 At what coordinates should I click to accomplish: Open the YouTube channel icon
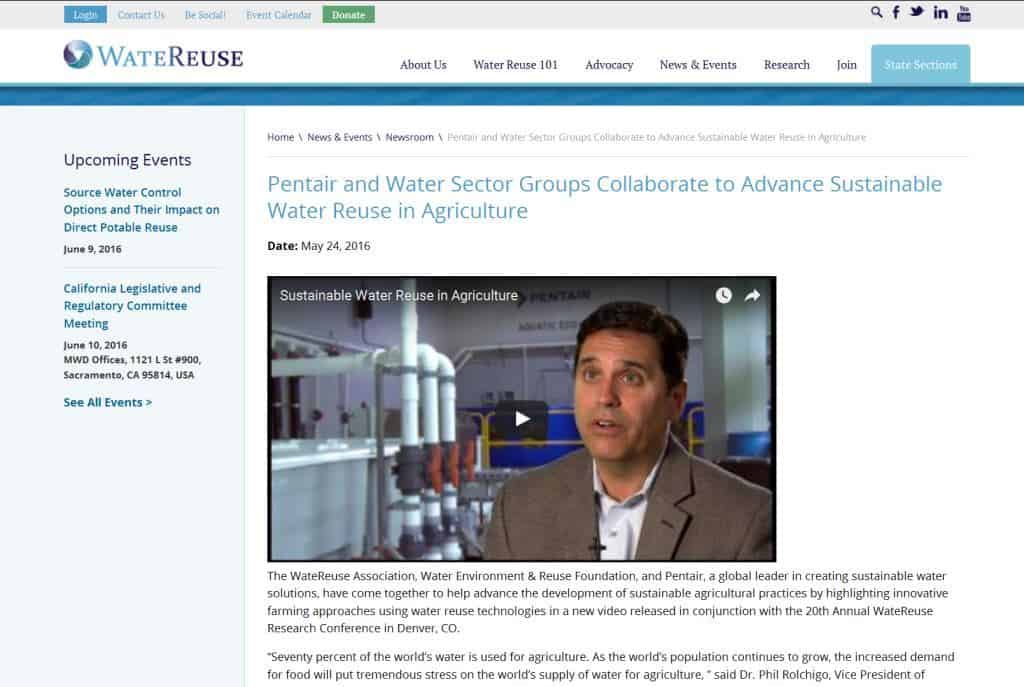click(963, 13)
